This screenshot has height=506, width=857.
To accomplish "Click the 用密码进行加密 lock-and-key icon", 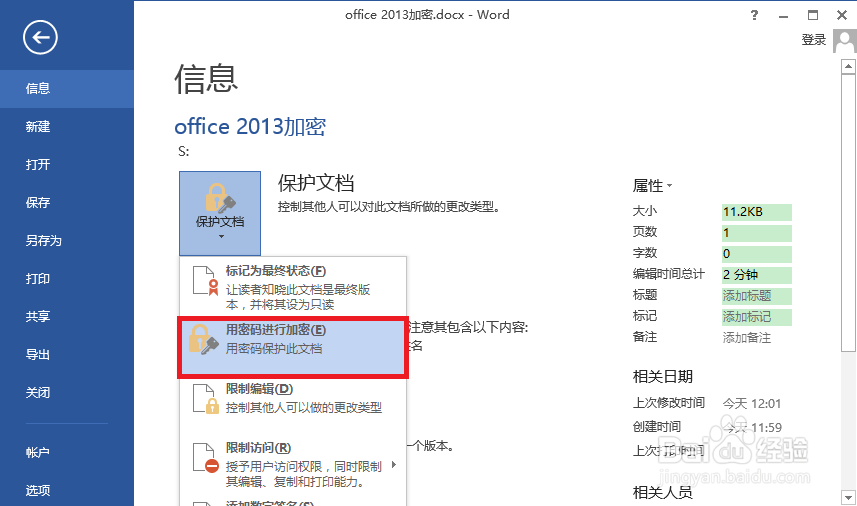I will (203, 339).
